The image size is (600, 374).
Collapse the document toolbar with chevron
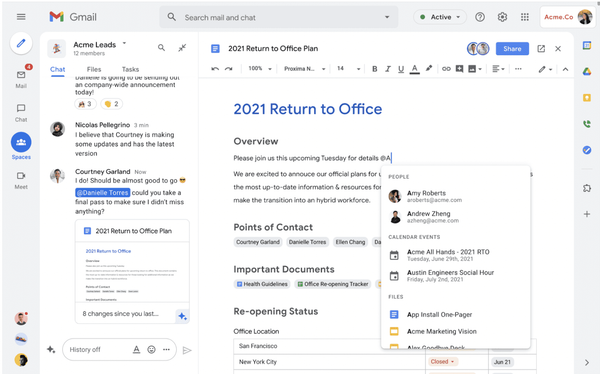point(565,69)
